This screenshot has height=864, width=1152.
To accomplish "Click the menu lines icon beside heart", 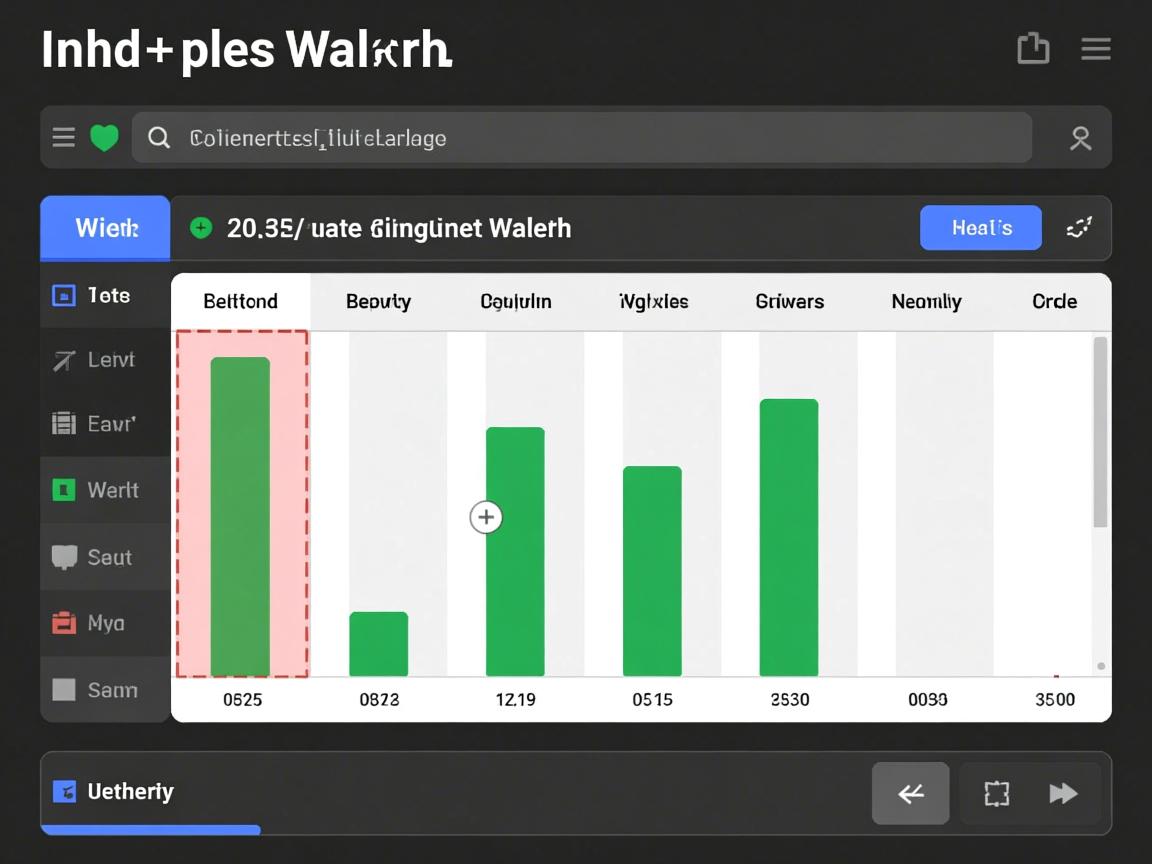I will 64,137.
